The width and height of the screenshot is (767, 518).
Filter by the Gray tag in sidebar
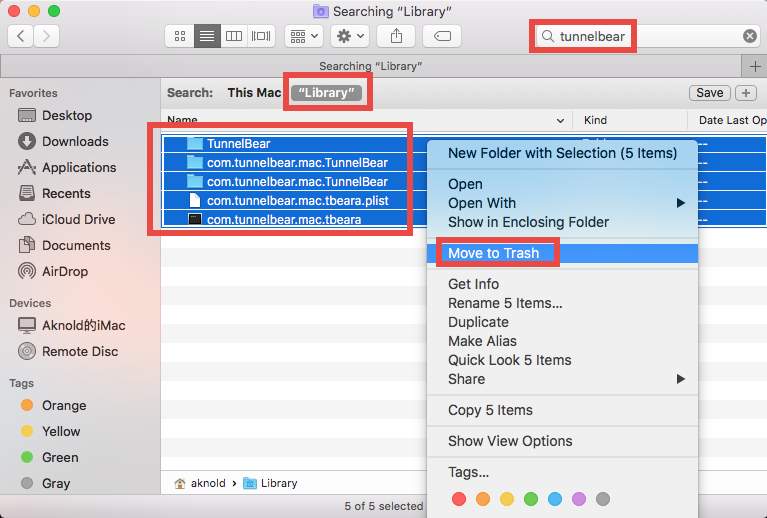coord(45,483)
